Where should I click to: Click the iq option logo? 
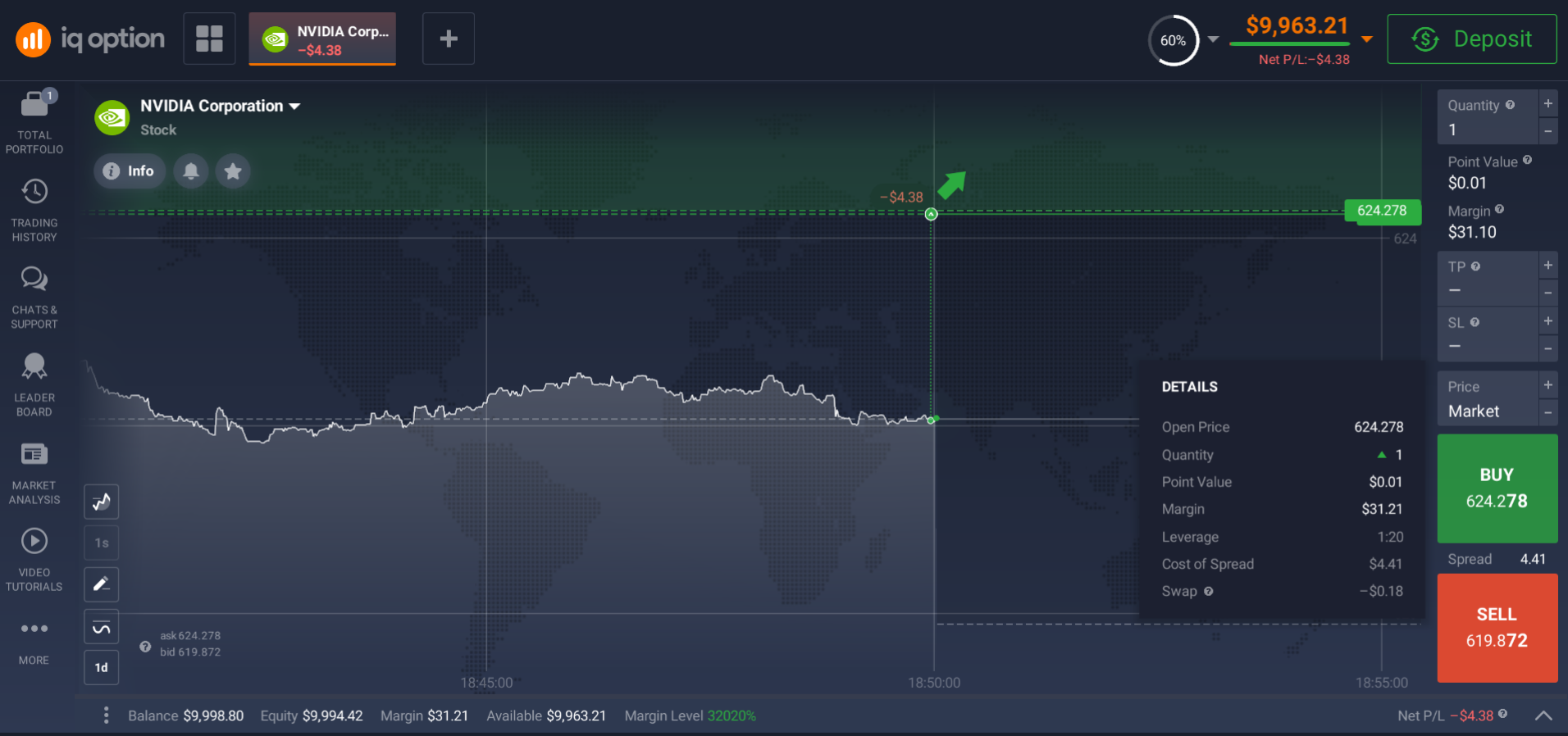coord(90,39)
